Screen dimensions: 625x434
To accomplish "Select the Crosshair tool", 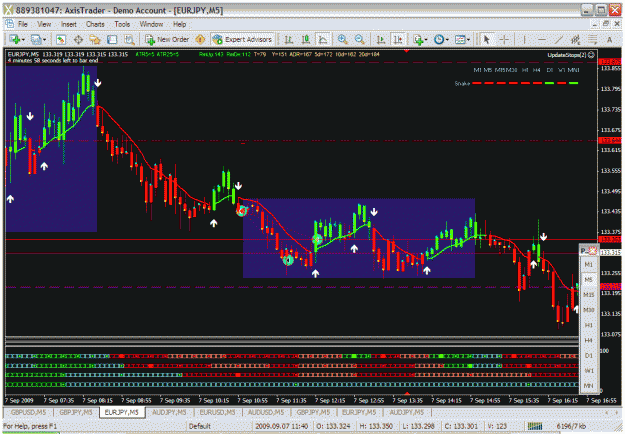I will 504,39.
